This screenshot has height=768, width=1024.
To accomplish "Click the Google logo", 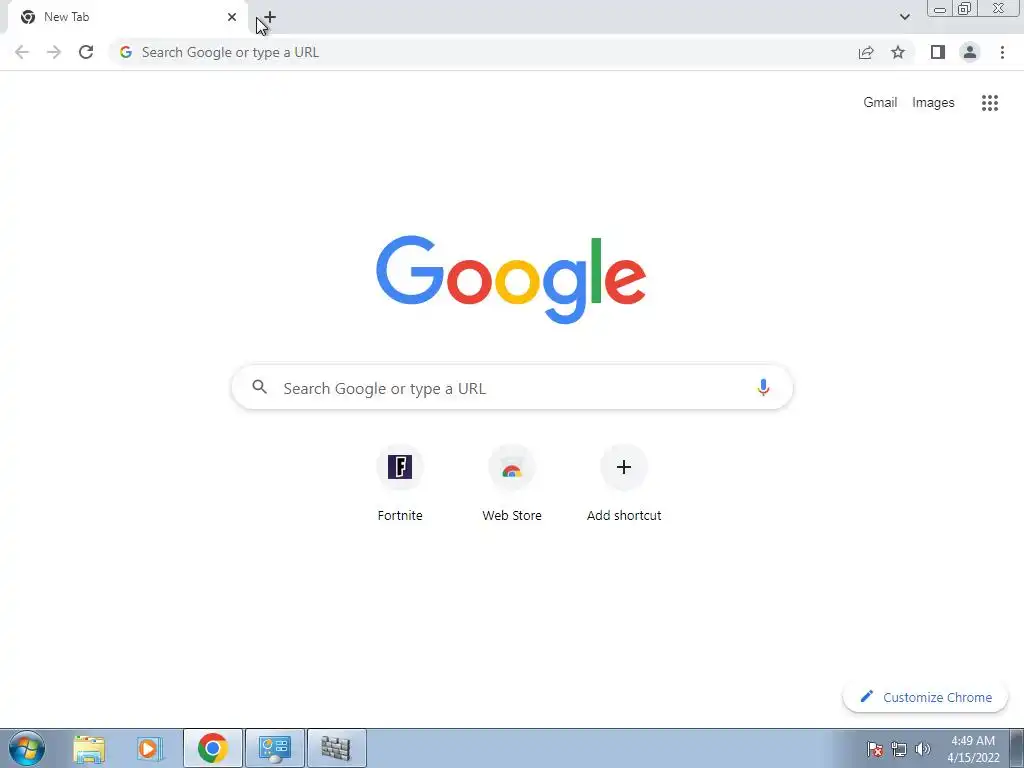I will point(511,280).
